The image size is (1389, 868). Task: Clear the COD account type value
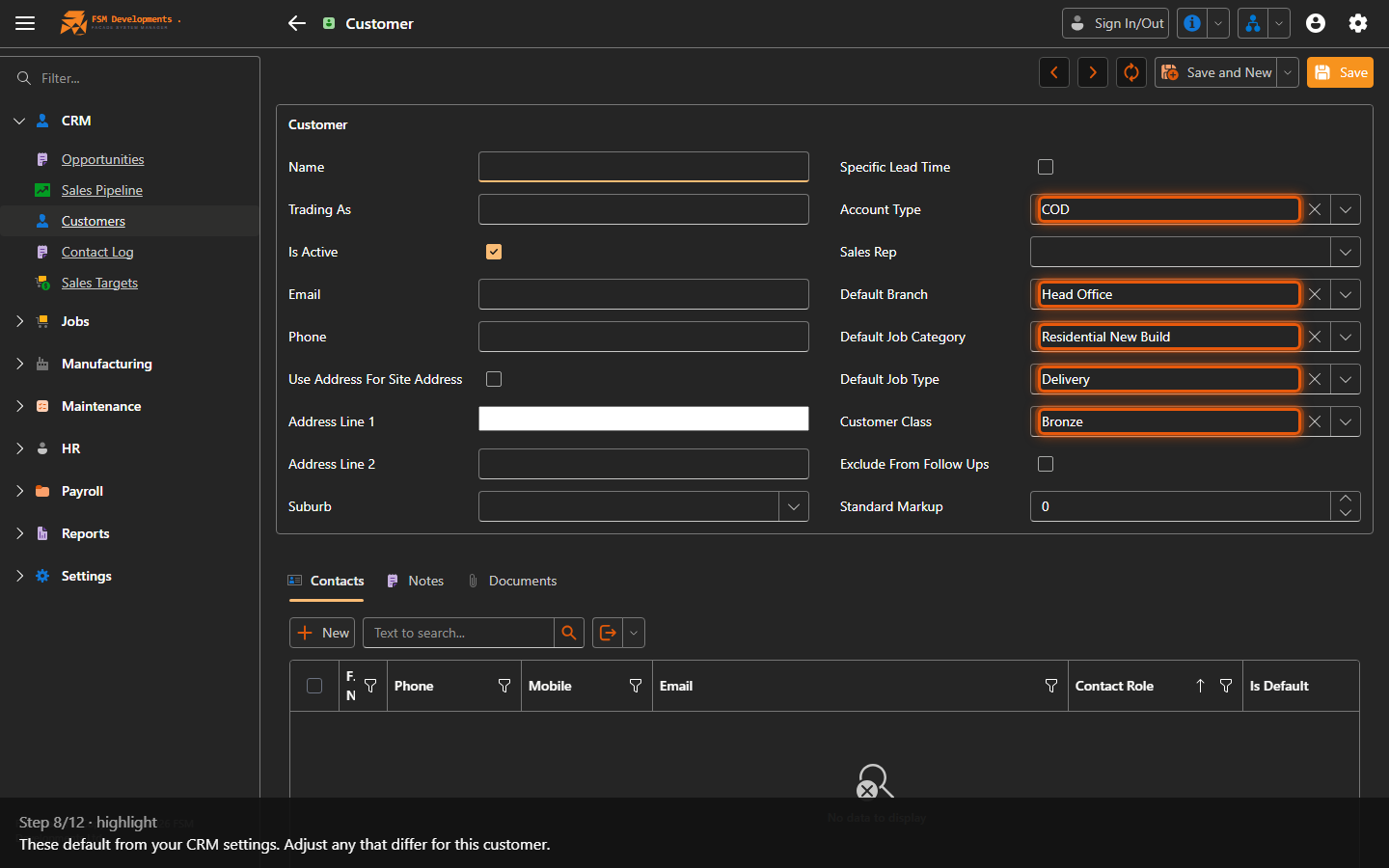pos(1315,209)
